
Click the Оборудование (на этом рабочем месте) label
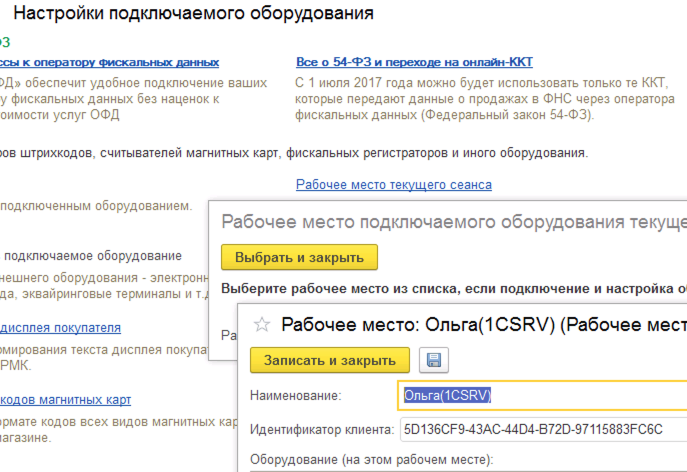click(x=372, y=460)
